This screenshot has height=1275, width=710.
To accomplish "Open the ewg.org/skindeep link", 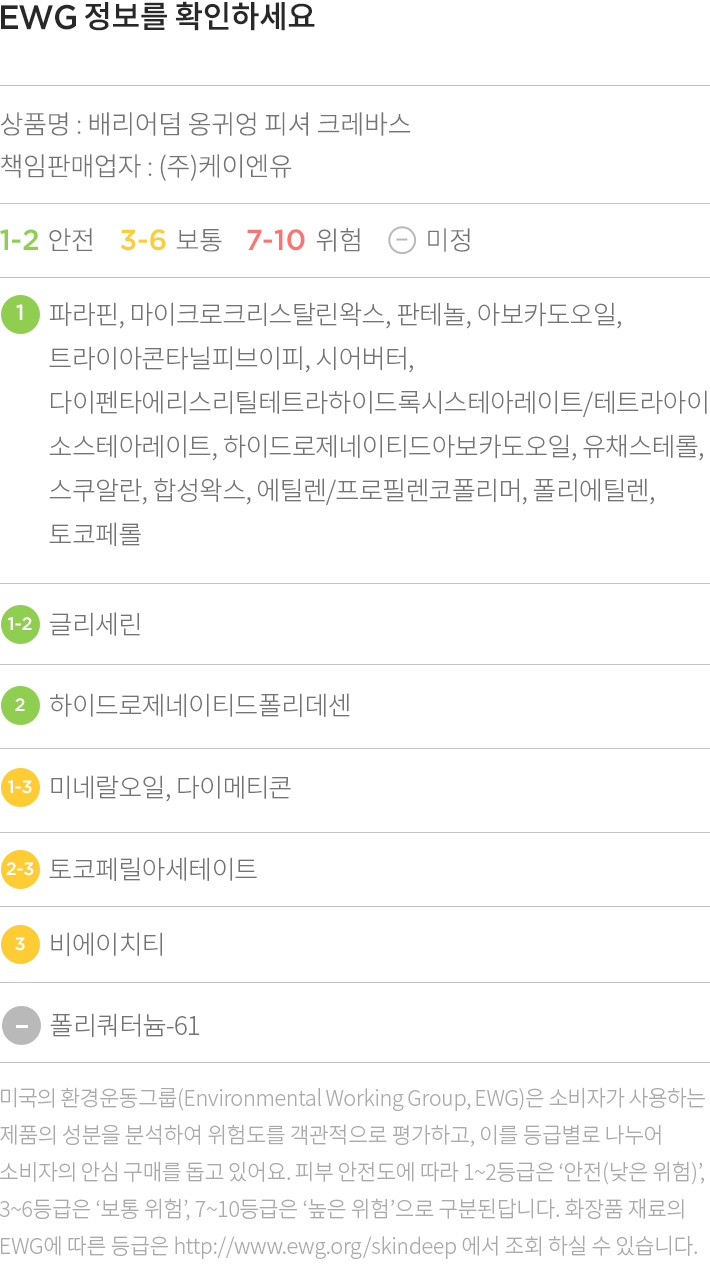I will [x=315, y=1246].
